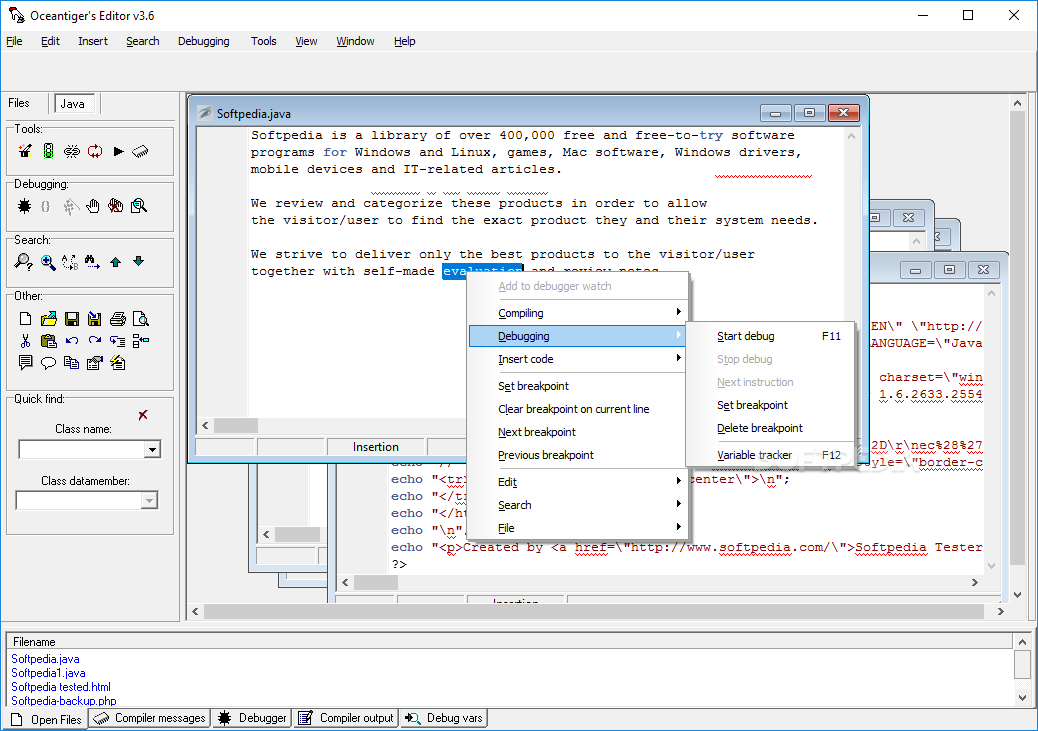Click the scissors cut icon

pos(25,340)
